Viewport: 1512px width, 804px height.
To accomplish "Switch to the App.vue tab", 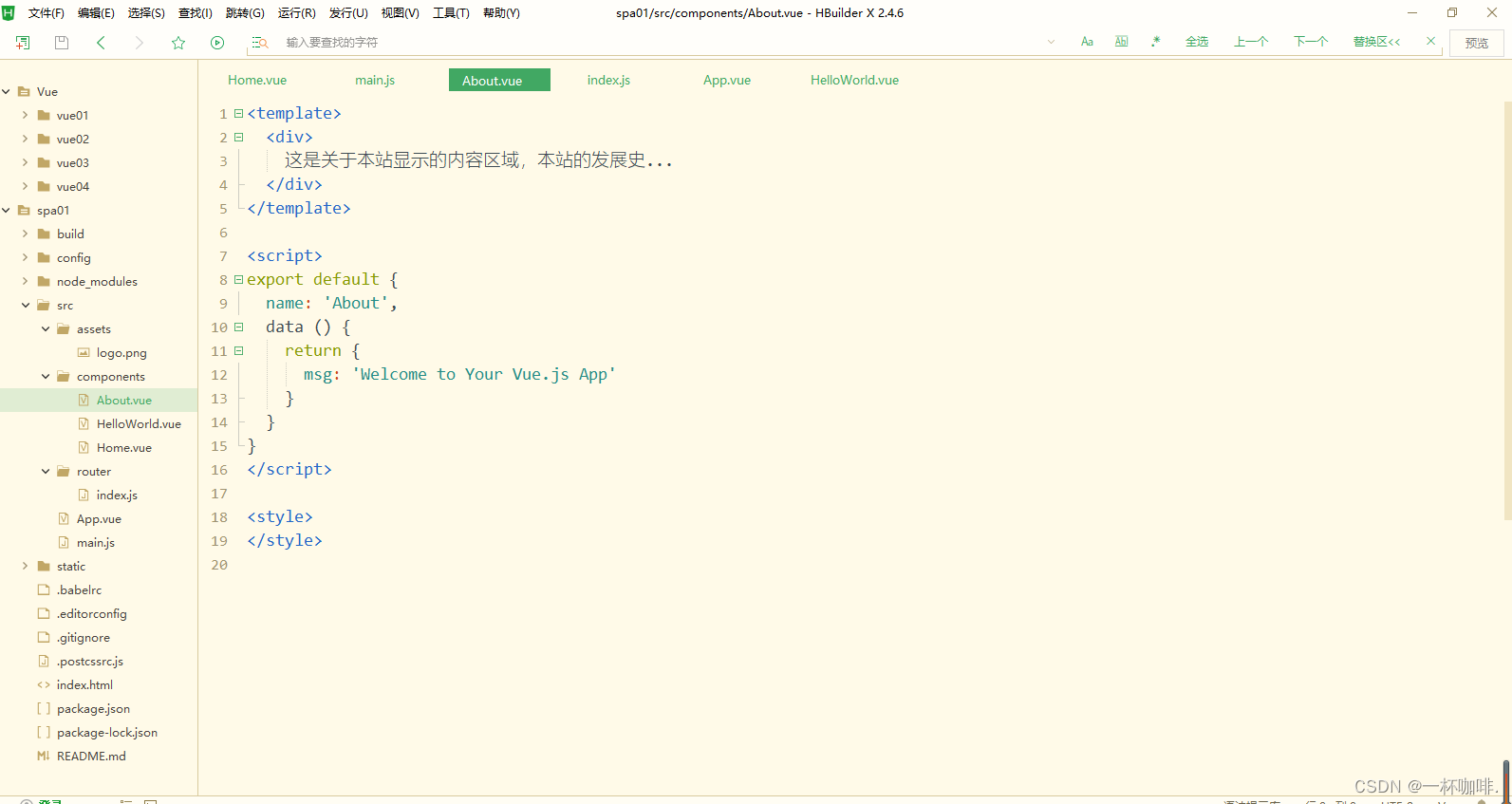I will pos(727,81).
